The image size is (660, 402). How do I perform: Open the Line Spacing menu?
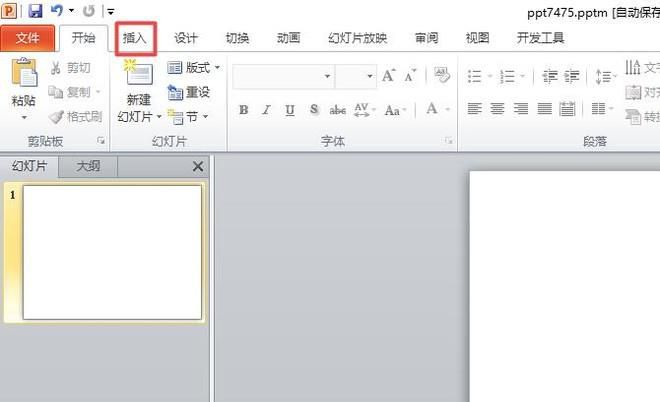click(606, 77)
